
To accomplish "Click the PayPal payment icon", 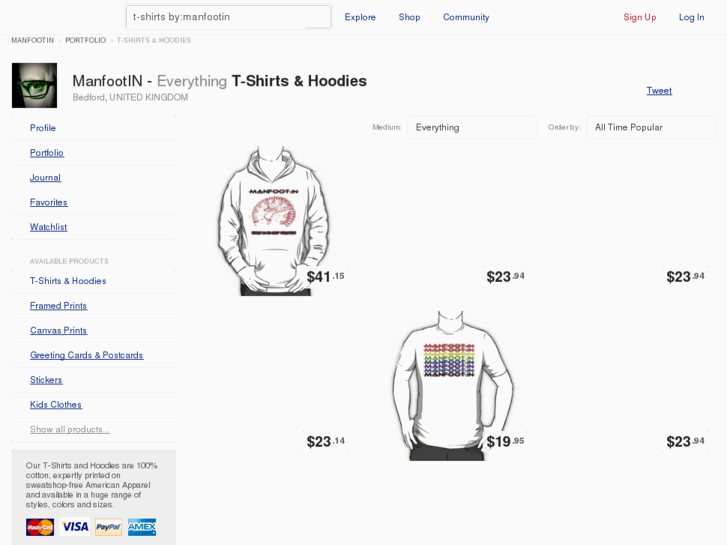I will point(108,527).
